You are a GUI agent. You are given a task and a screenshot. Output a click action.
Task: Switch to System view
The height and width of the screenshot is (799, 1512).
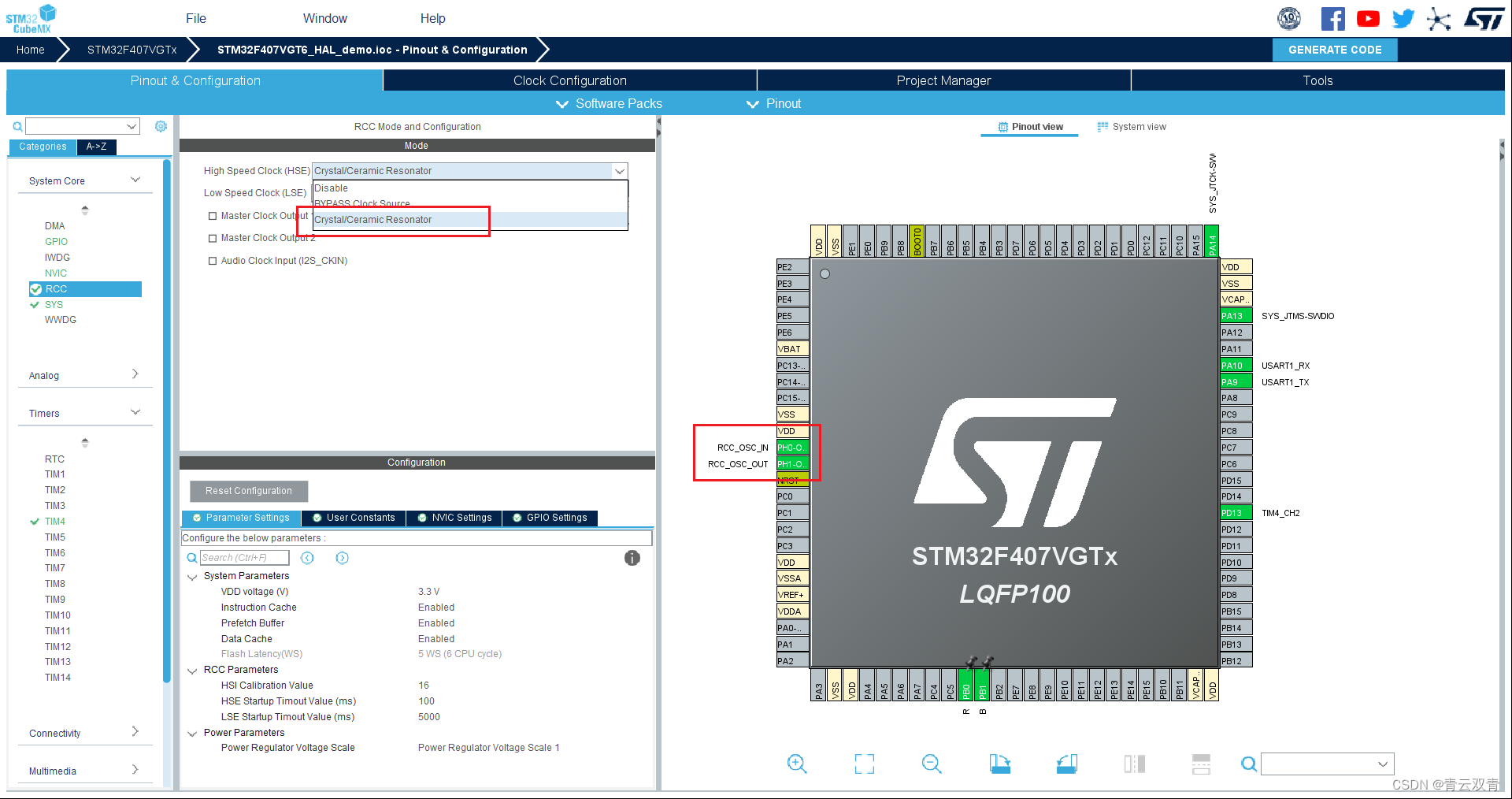1132,127
